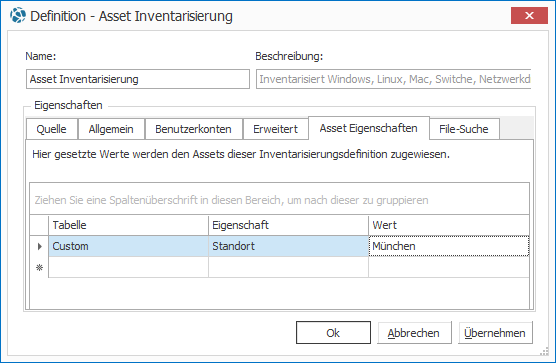
Task: Click the current row indicator arrow
Action: [39, 246]
